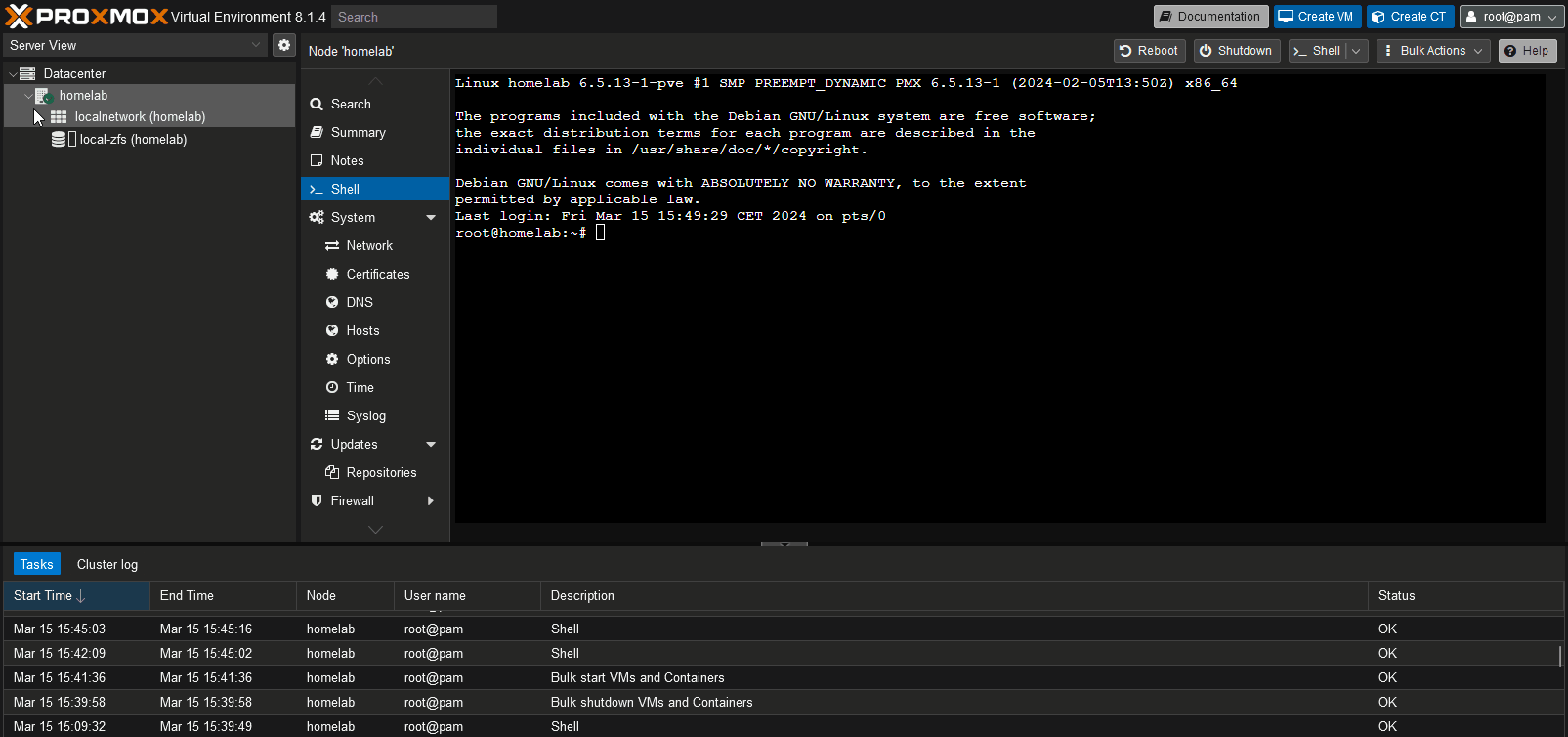Open the Bulk Actions dropdown

pyautogui.click(x=1432, y=51)
